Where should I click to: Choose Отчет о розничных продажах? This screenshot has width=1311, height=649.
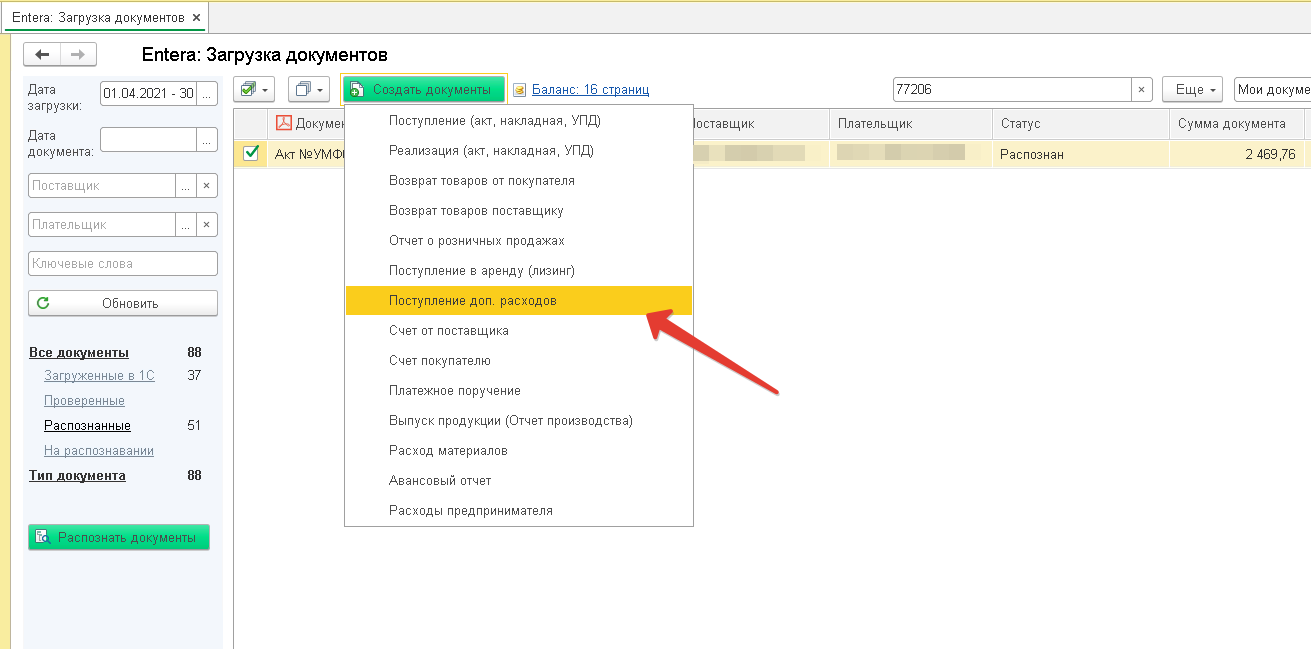(x=519, y=241)
